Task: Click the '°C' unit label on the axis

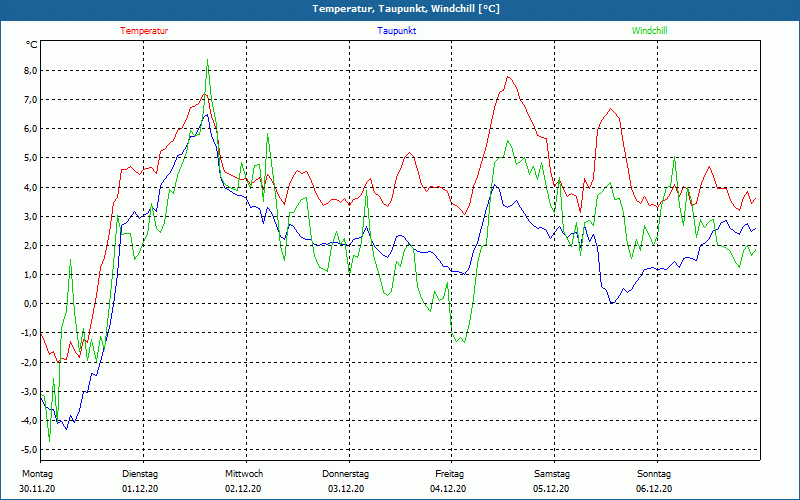Action: click(32, 45)
